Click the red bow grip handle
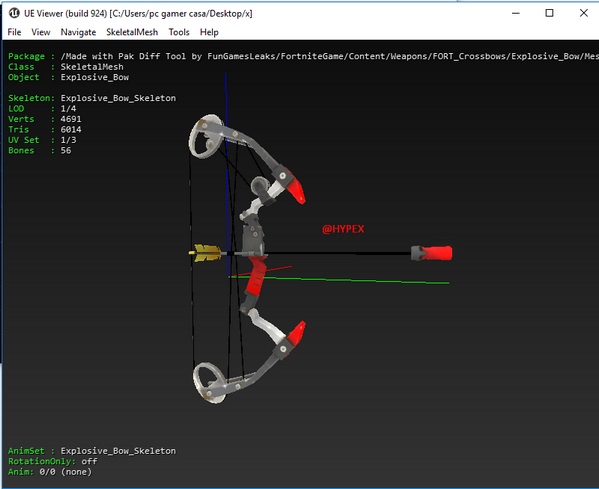The width and height of the screenshot is (599, 489). [x=256, y=276]
